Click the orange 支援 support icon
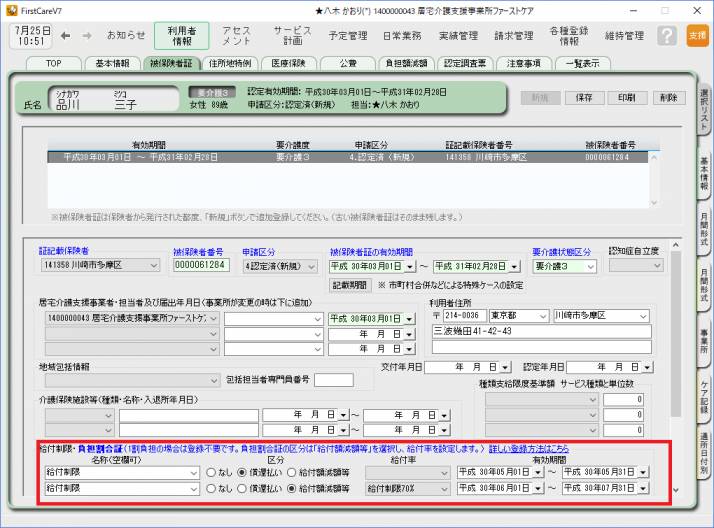This screenshot has width=714, height=528. click(697, 36)
